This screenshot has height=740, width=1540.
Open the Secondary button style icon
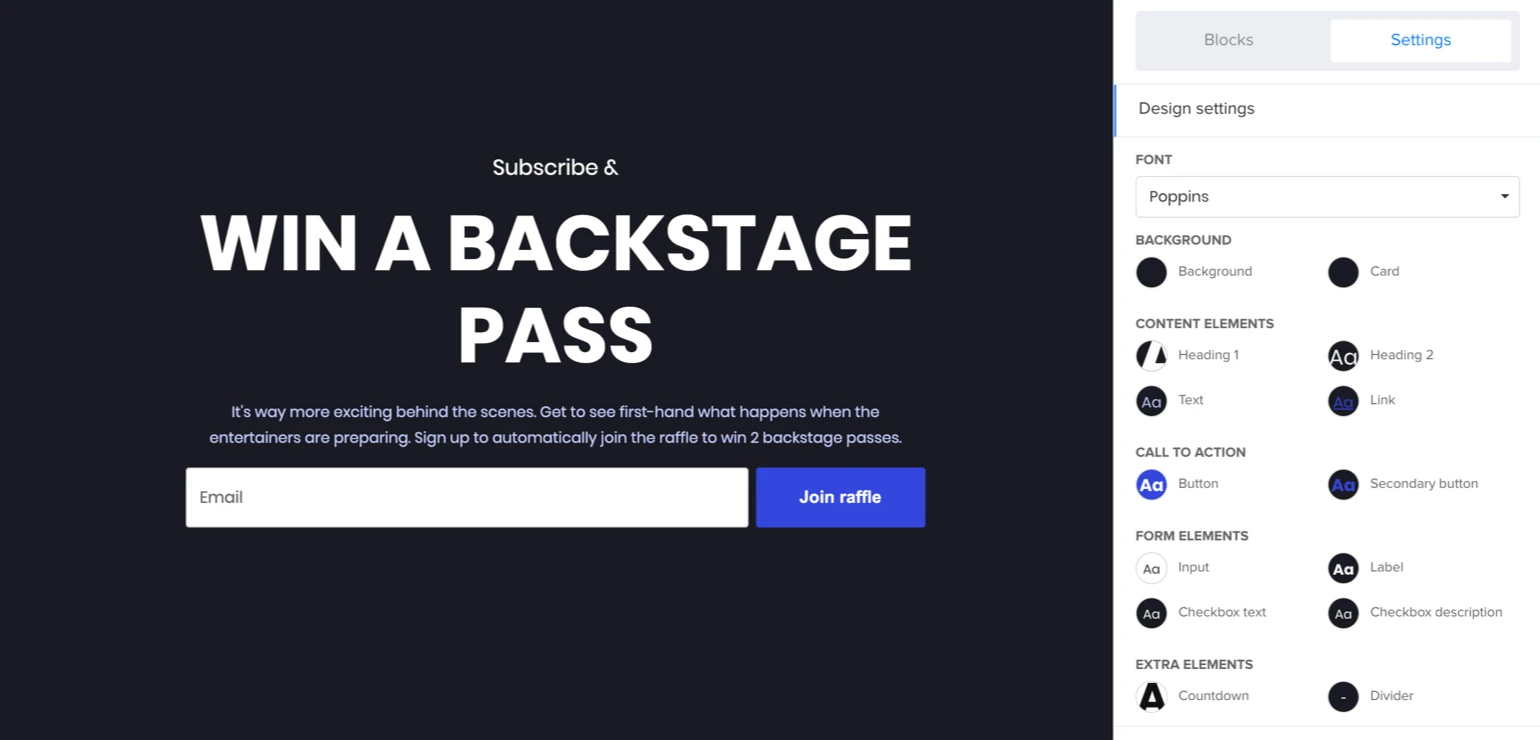pyautogui.click(x=1343, y=484)
